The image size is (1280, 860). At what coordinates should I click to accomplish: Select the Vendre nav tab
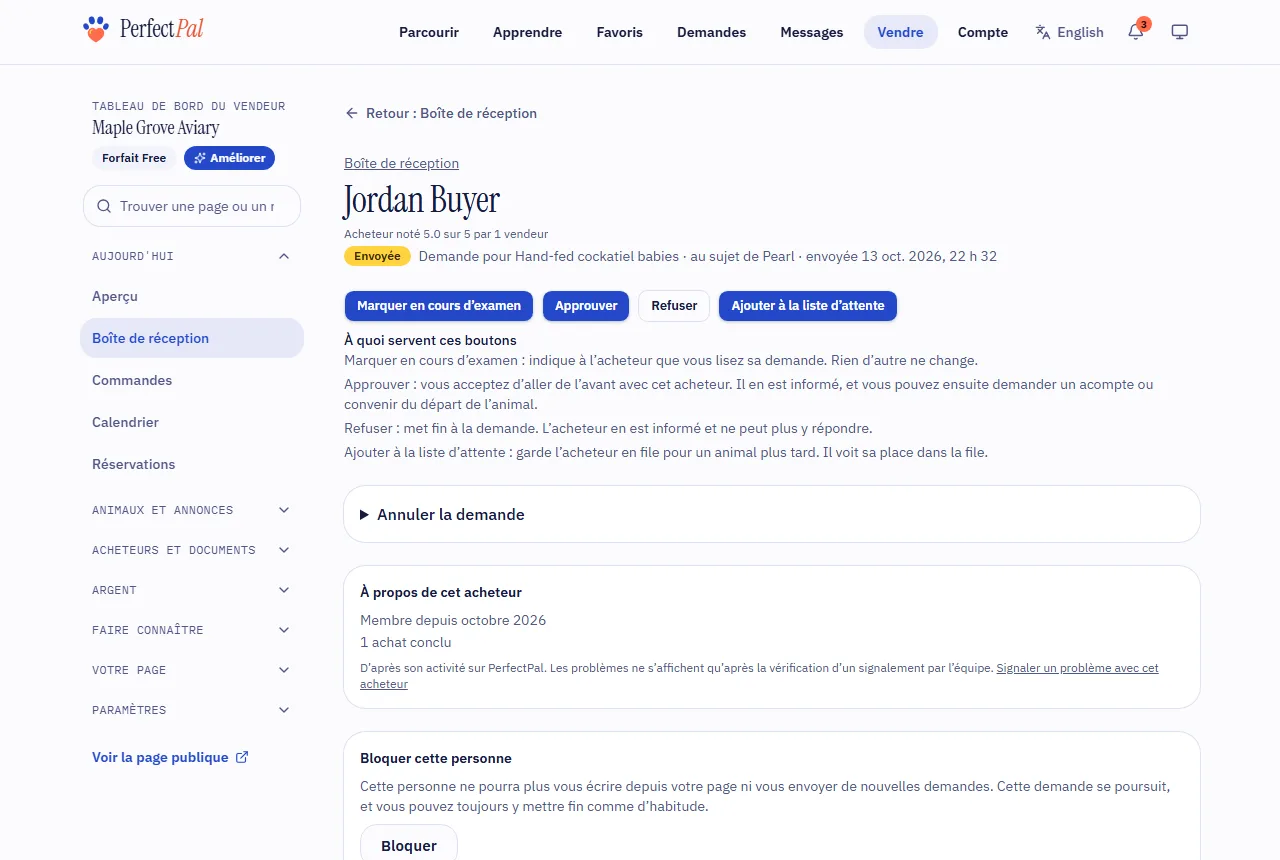click(x=900, y=32)
